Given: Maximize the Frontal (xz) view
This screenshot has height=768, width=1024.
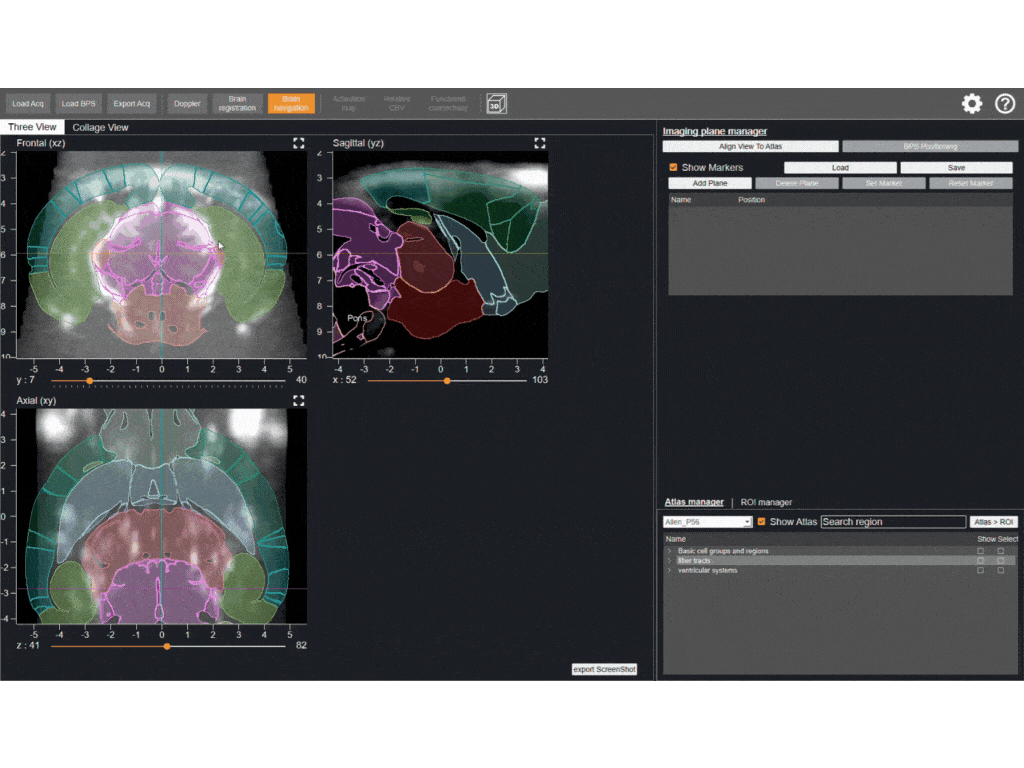Looking at the screenshot, I should point(298,143).
